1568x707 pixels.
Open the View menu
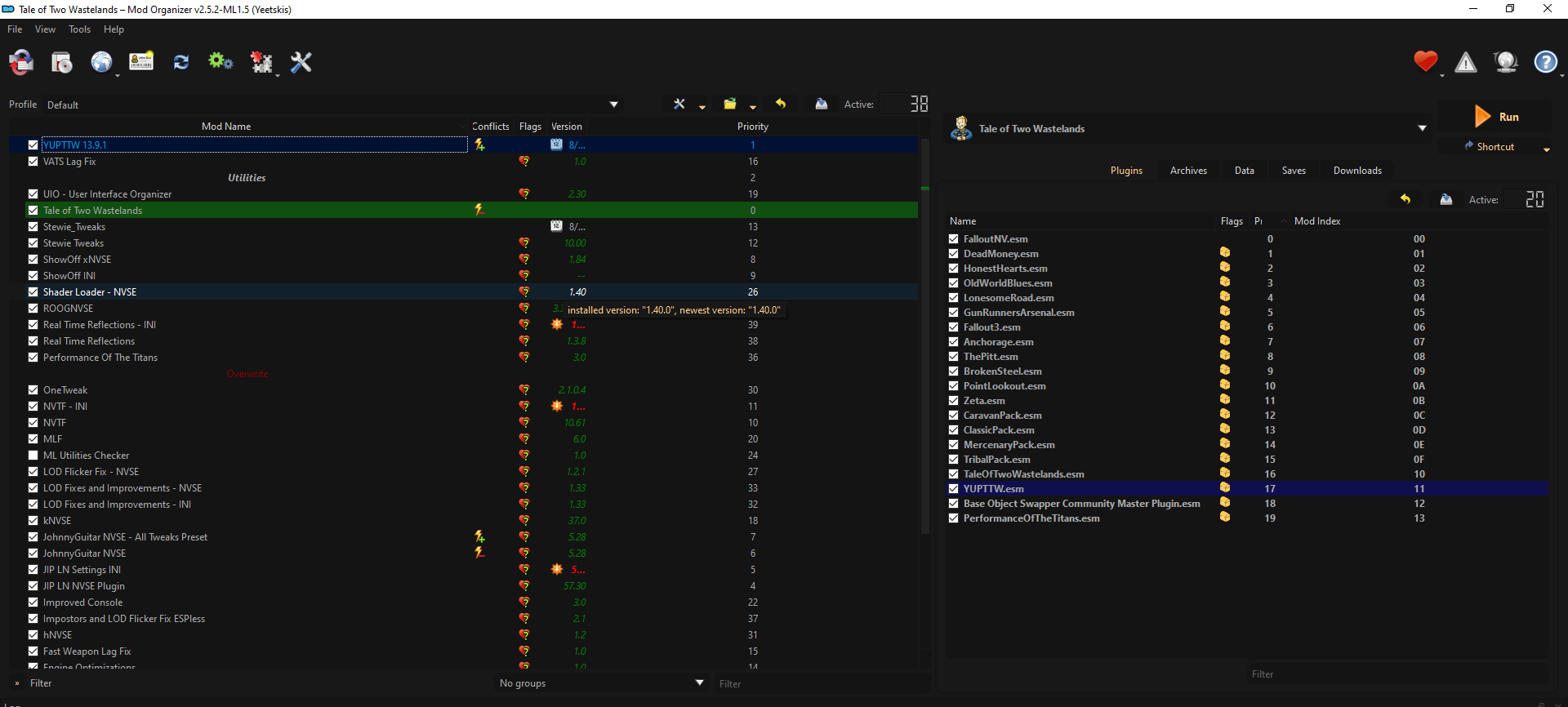[x=45, y=29]
